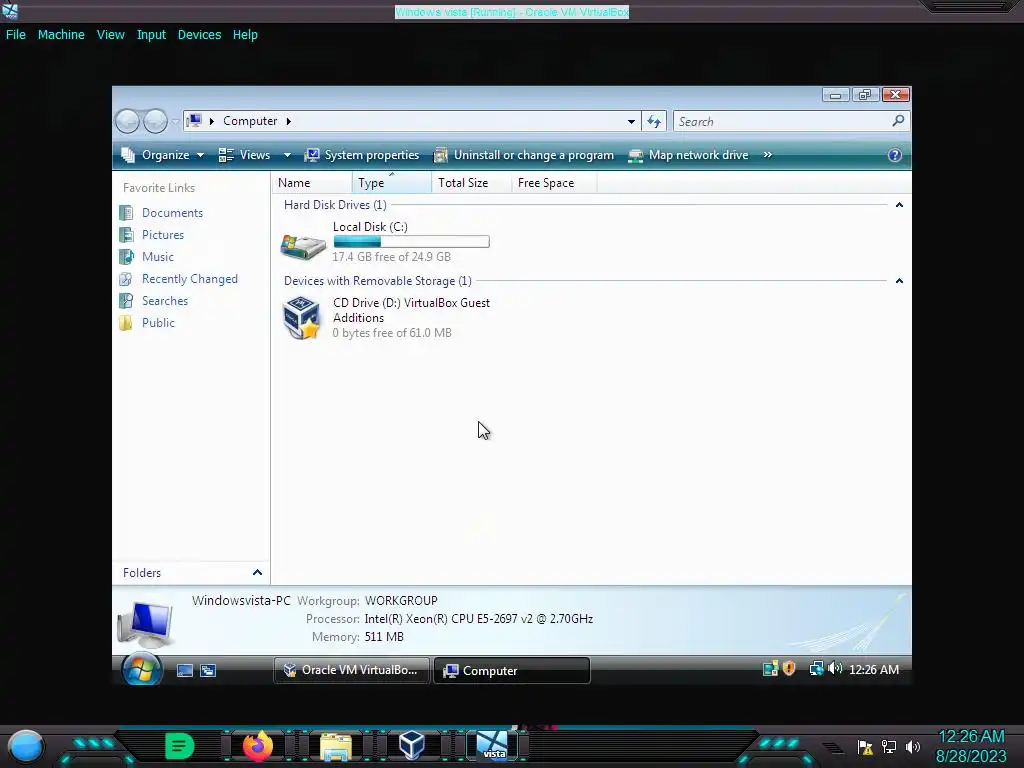Image resolution: width=1024 pixels, height=768 pixels.
Task: Click the Local Disk usage bar
Action: point(411,242)
